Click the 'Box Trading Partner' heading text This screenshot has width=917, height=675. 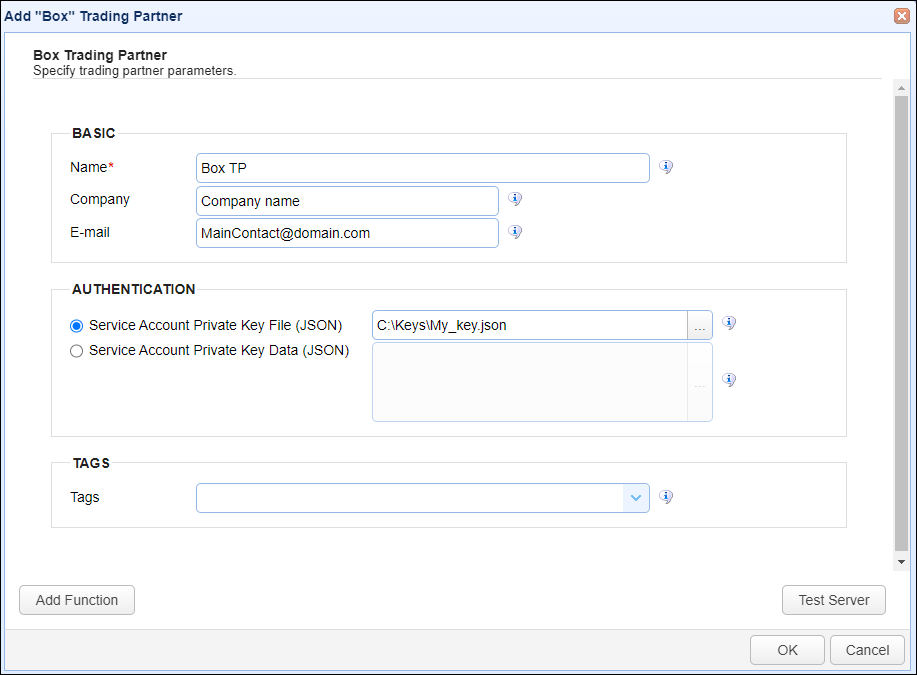100,55
